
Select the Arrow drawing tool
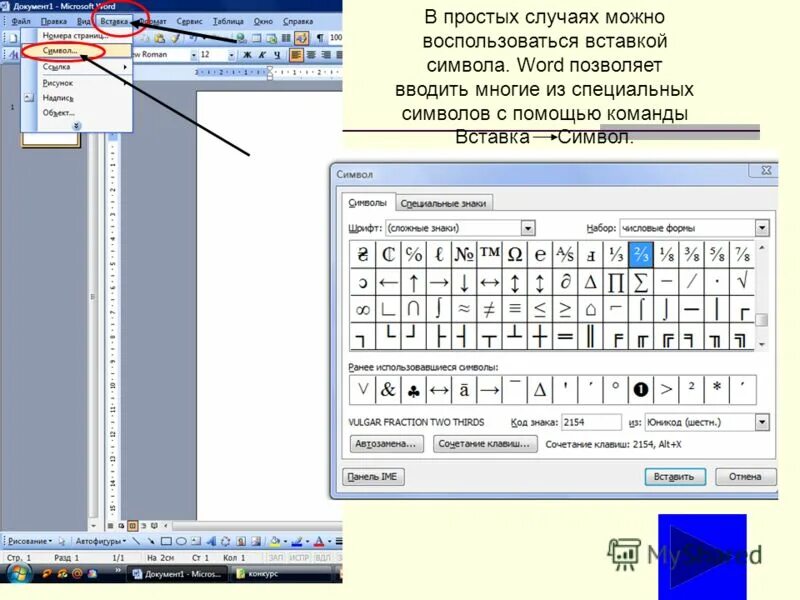click(151, 541)
